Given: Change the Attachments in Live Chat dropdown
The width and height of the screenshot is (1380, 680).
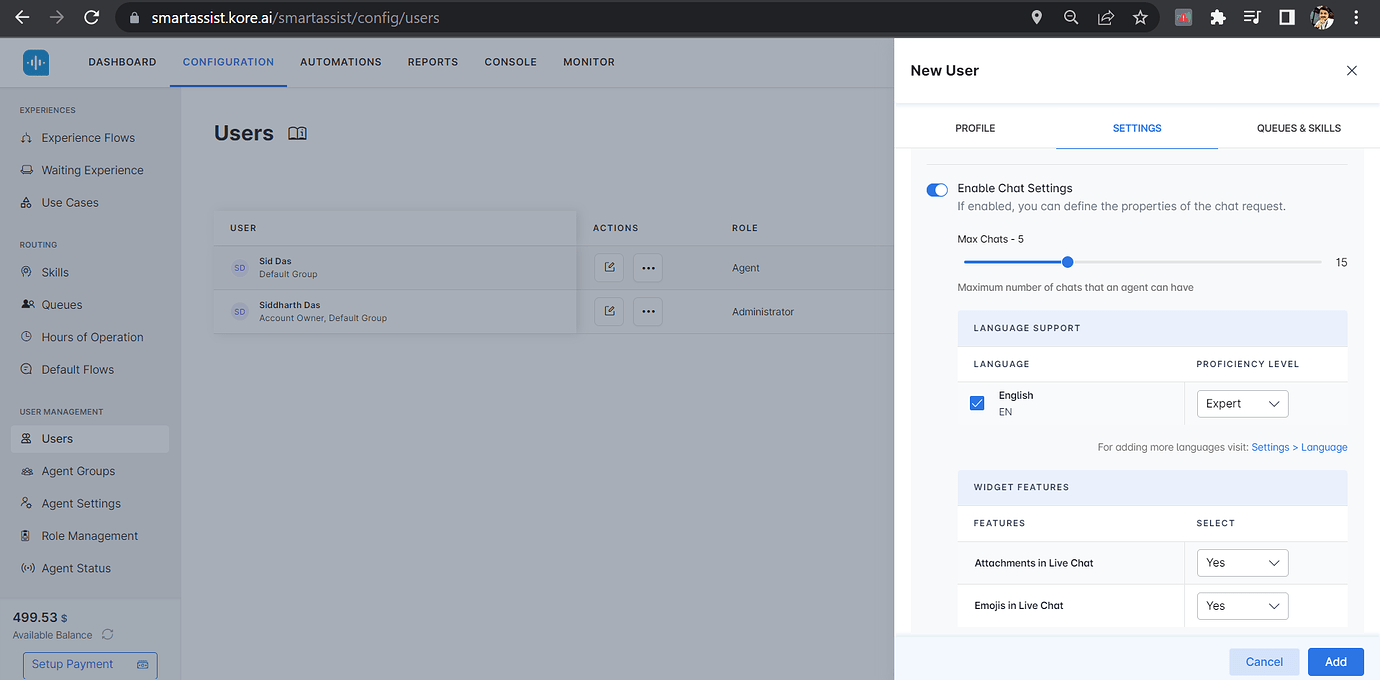Looking at the screenshot, I should (x=1242, y=562).
